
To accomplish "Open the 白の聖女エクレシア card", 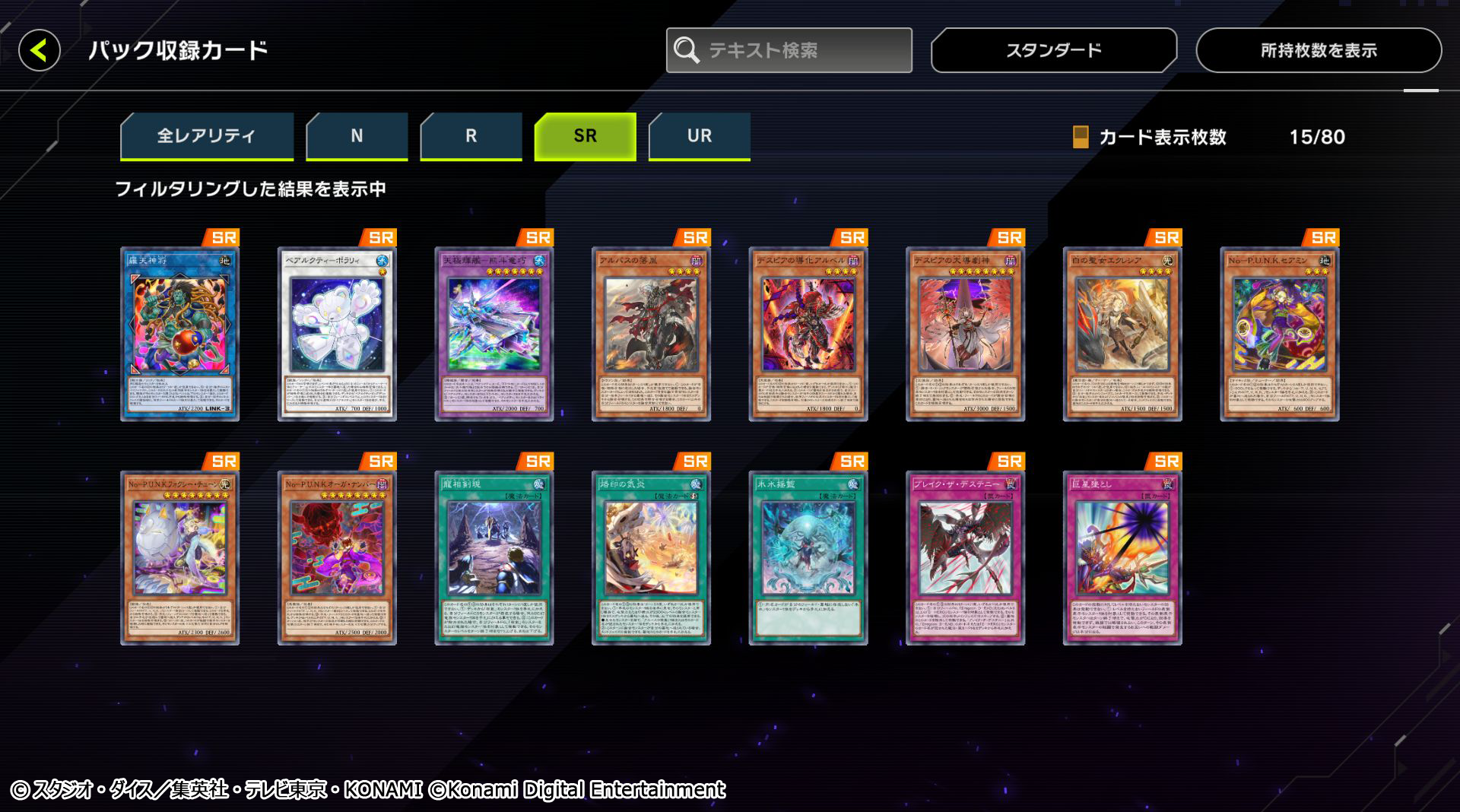I will point(1122,334).
